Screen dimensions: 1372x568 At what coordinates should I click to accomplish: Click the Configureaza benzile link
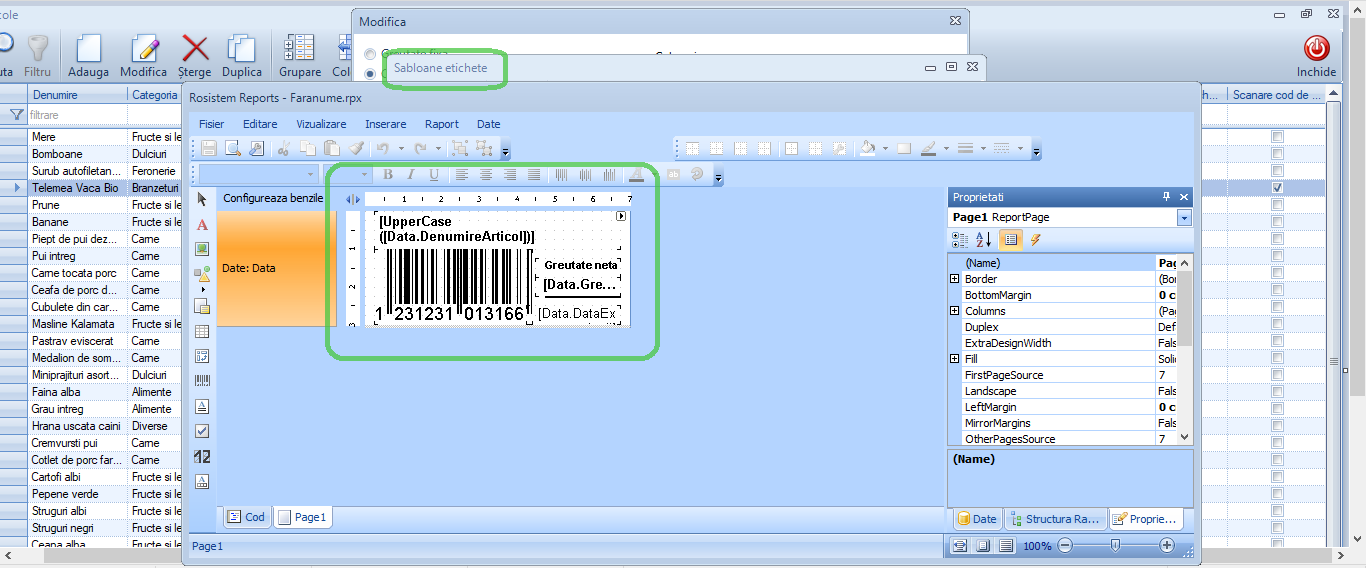[x=273, y=198]
